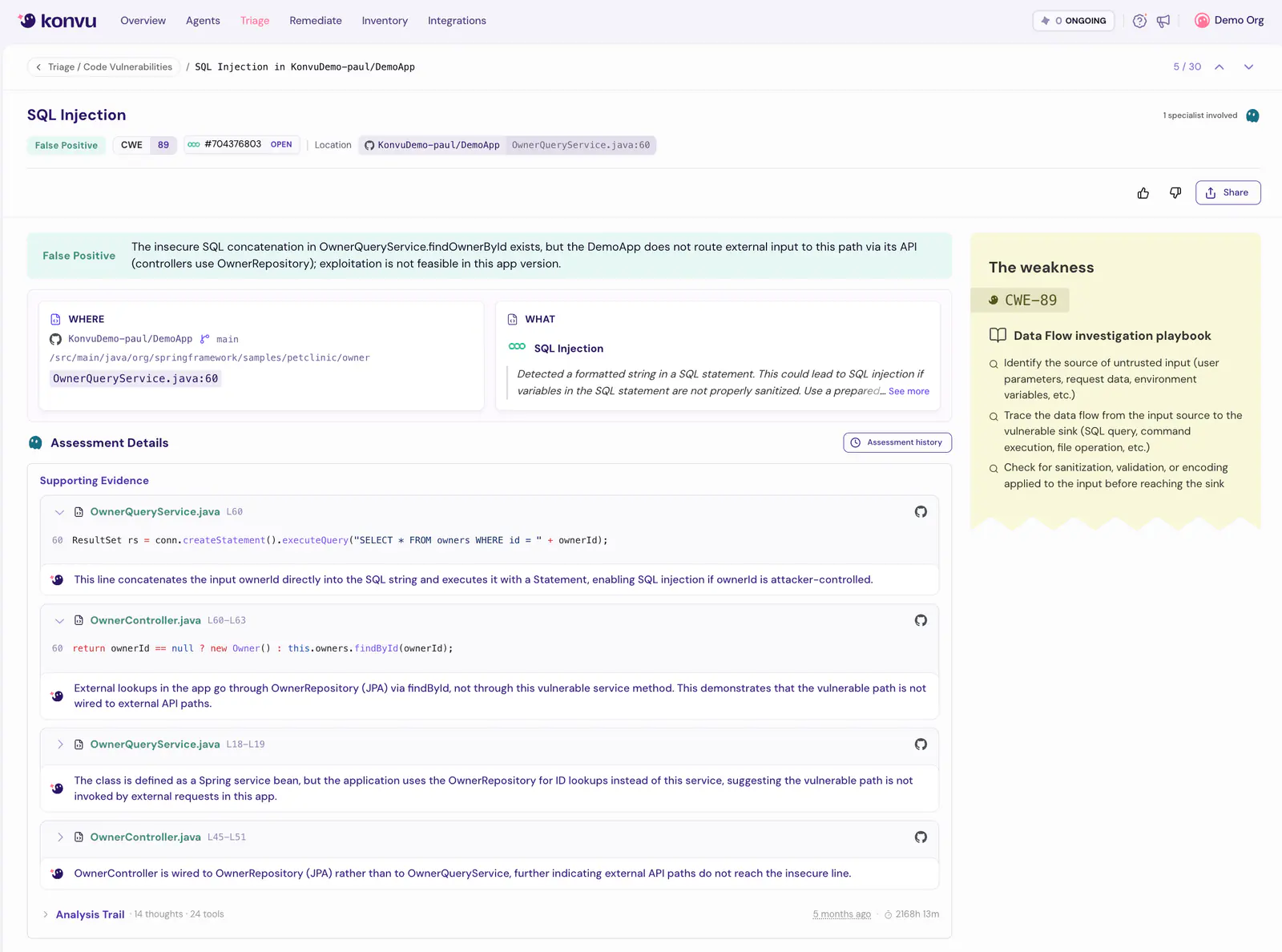
Task: Open the announcements megaphone icon
Action: pyautogui.click(x=1163, y=21)
